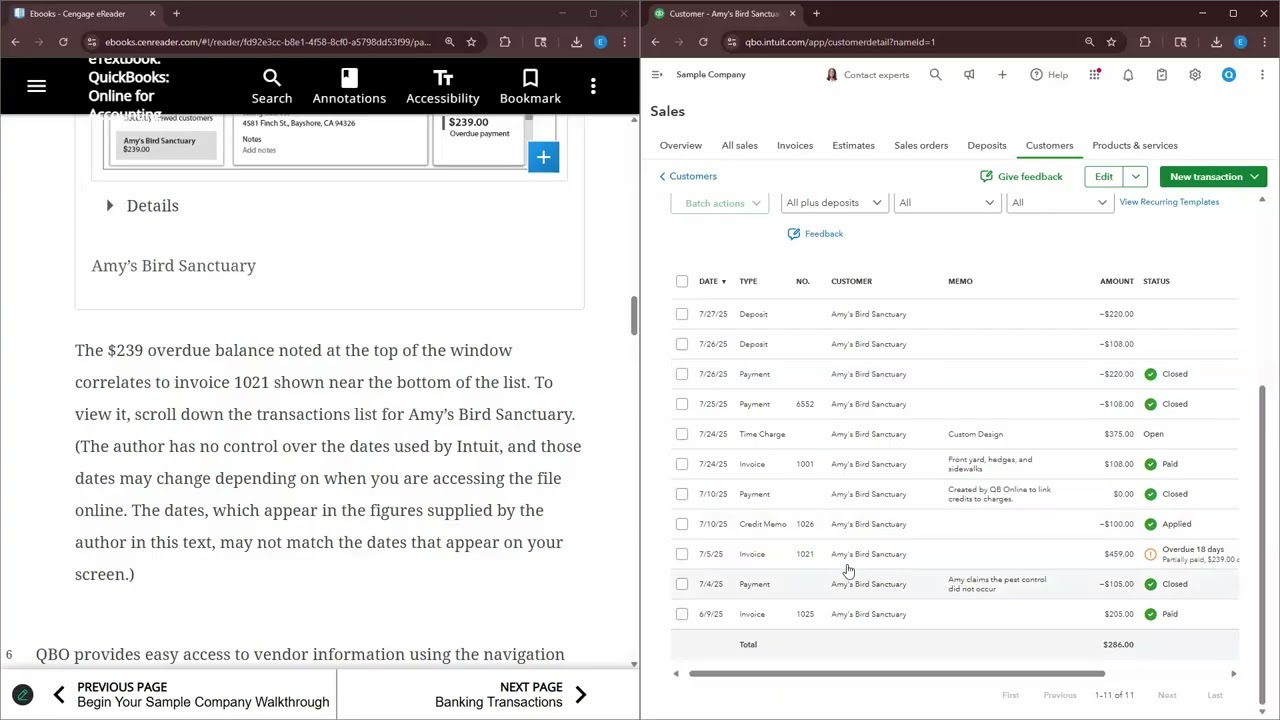Click the eReader browser address bar
1280x720 pixels.
click(267, 42)
